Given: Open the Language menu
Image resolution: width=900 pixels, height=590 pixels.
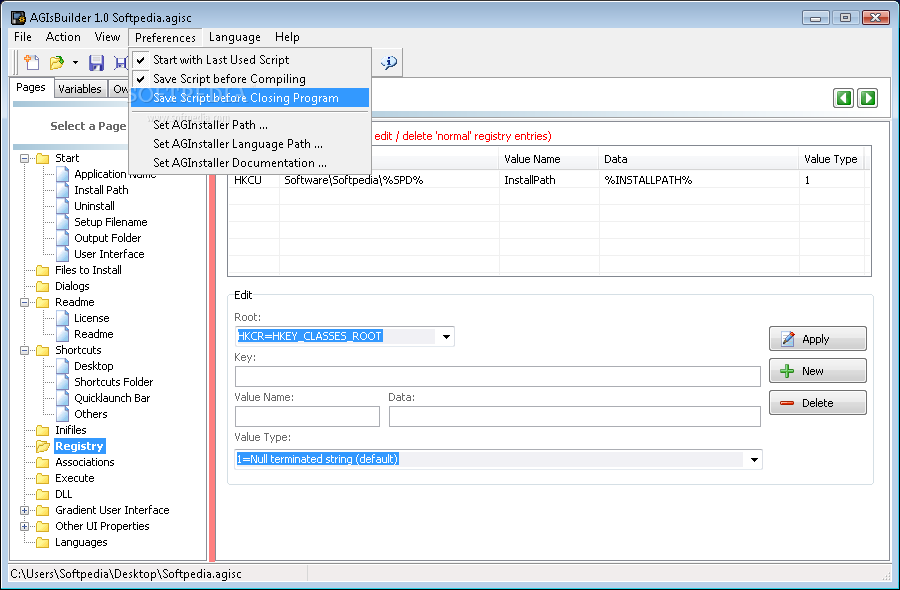Looking at the screenshot, I should pyautogui.click(x=235, y=37).
